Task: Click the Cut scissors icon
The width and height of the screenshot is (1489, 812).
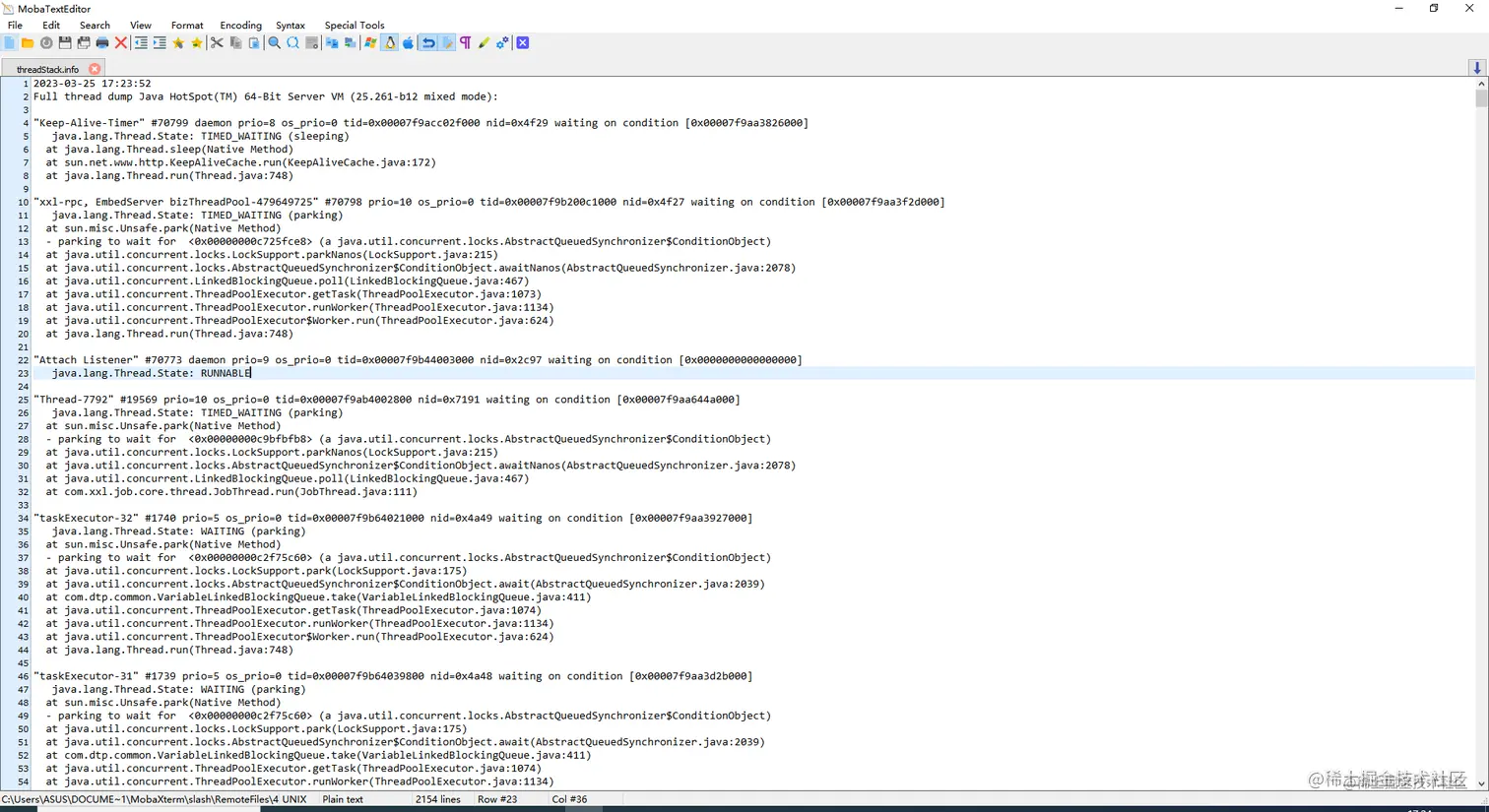Action: pos(217,43)
